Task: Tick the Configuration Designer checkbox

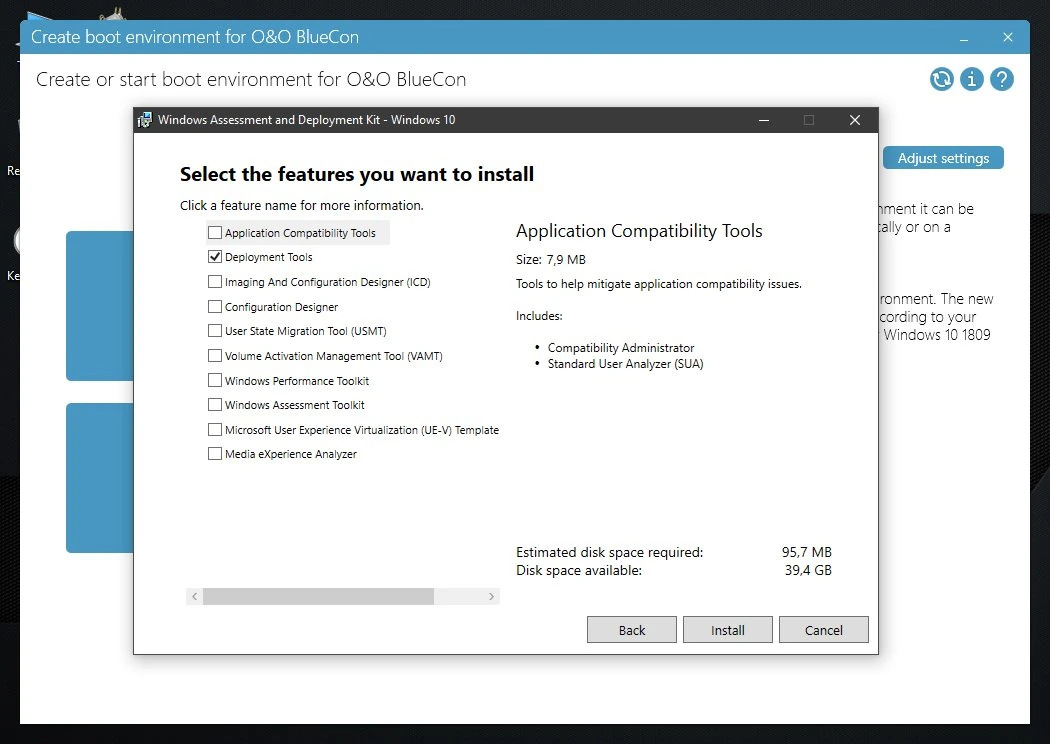Action: pos(215,306)
